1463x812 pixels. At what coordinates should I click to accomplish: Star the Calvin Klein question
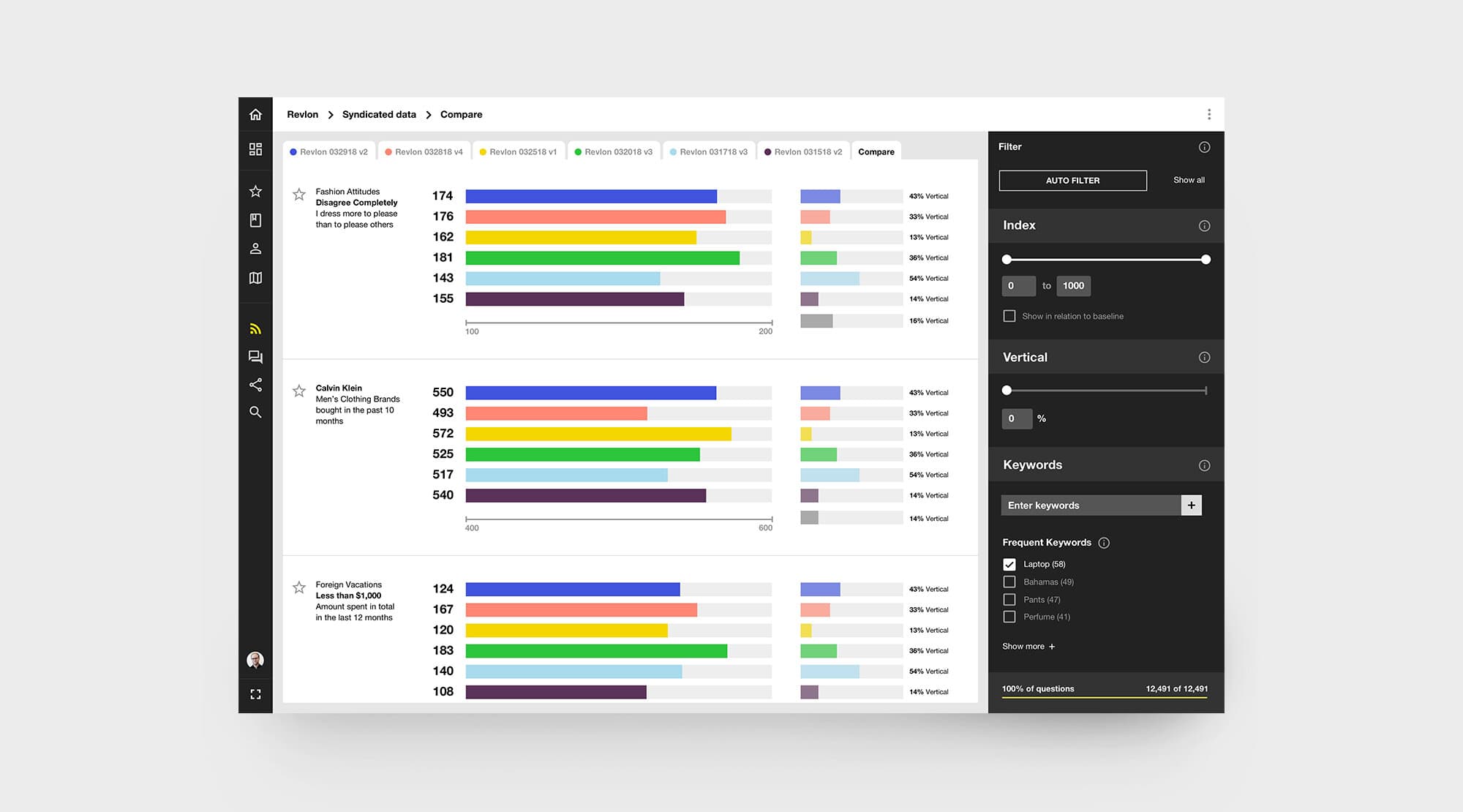[299, 391]
